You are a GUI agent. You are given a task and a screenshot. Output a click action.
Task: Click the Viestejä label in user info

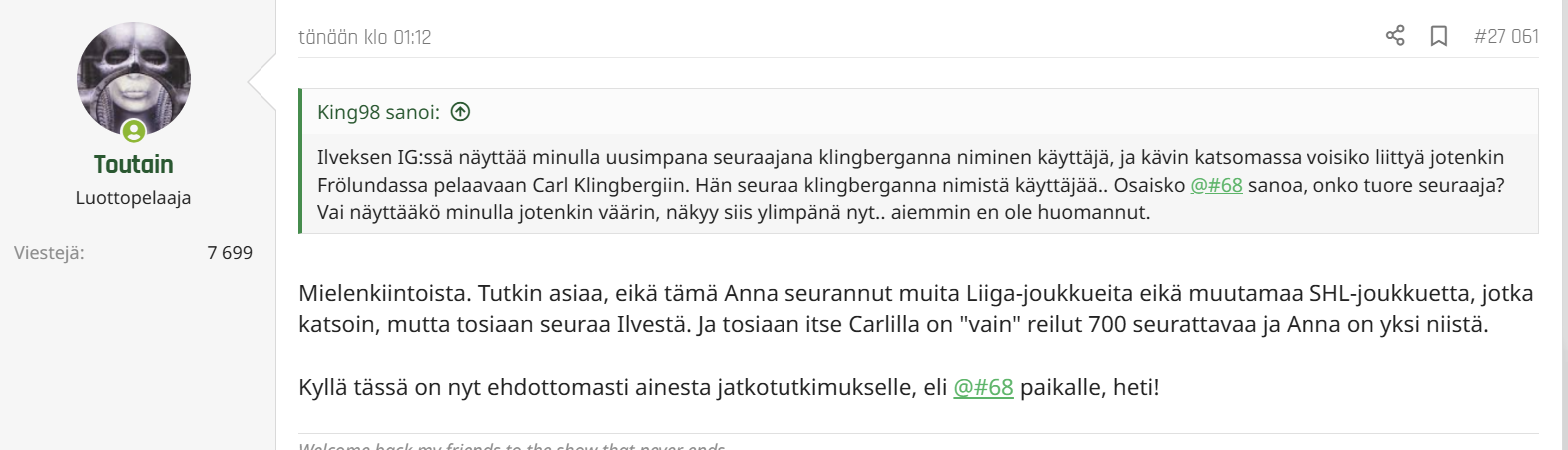(x=49, y=253)
